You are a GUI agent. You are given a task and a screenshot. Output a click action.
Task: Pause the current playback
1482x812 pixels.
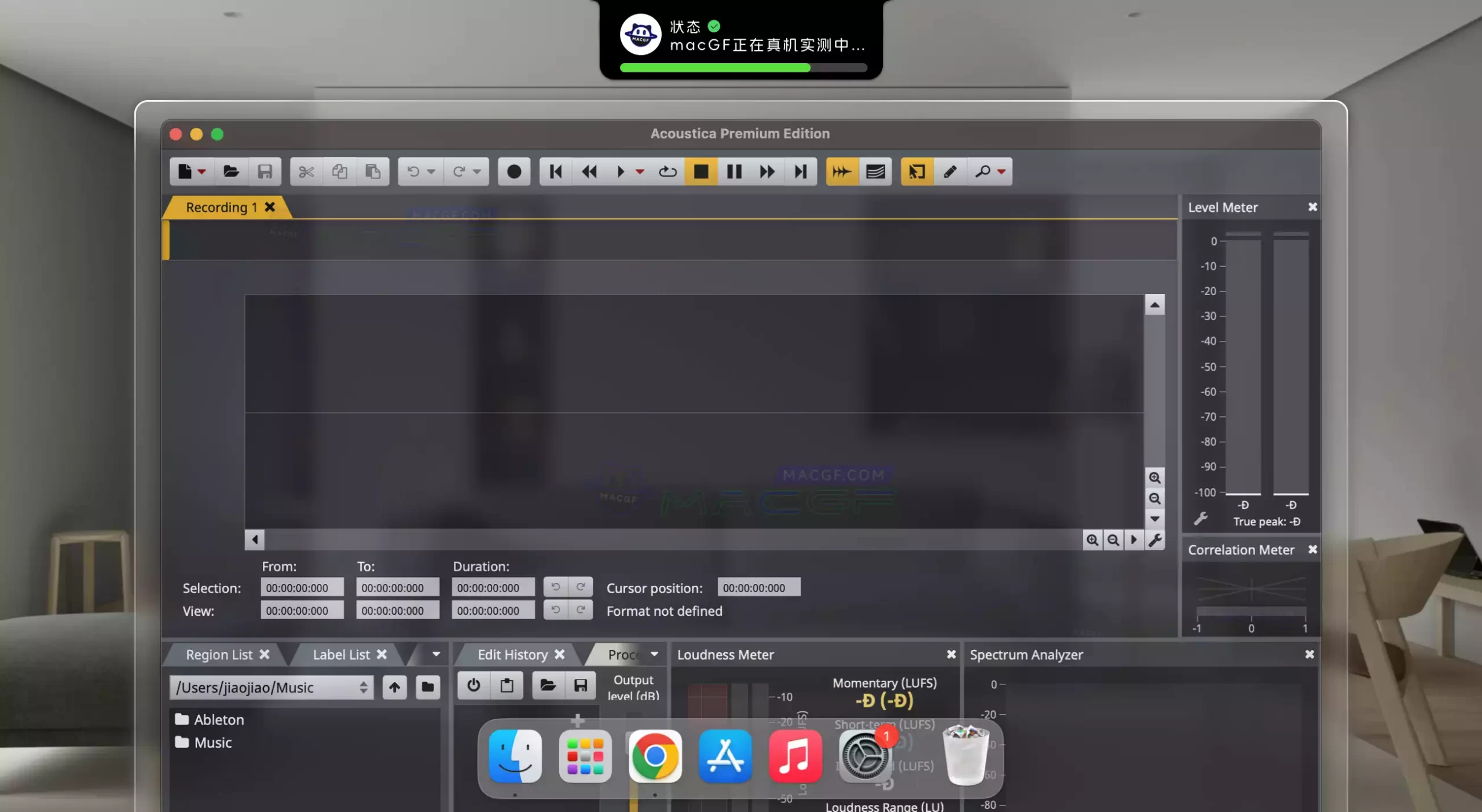pyautogui.click(x=734, y=171)
